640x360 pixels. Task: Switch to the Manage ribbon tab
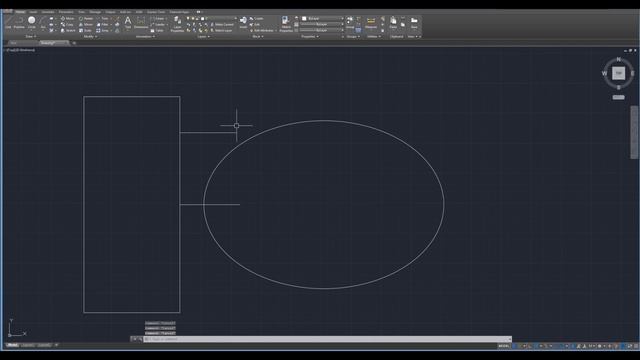coord(95,12)
